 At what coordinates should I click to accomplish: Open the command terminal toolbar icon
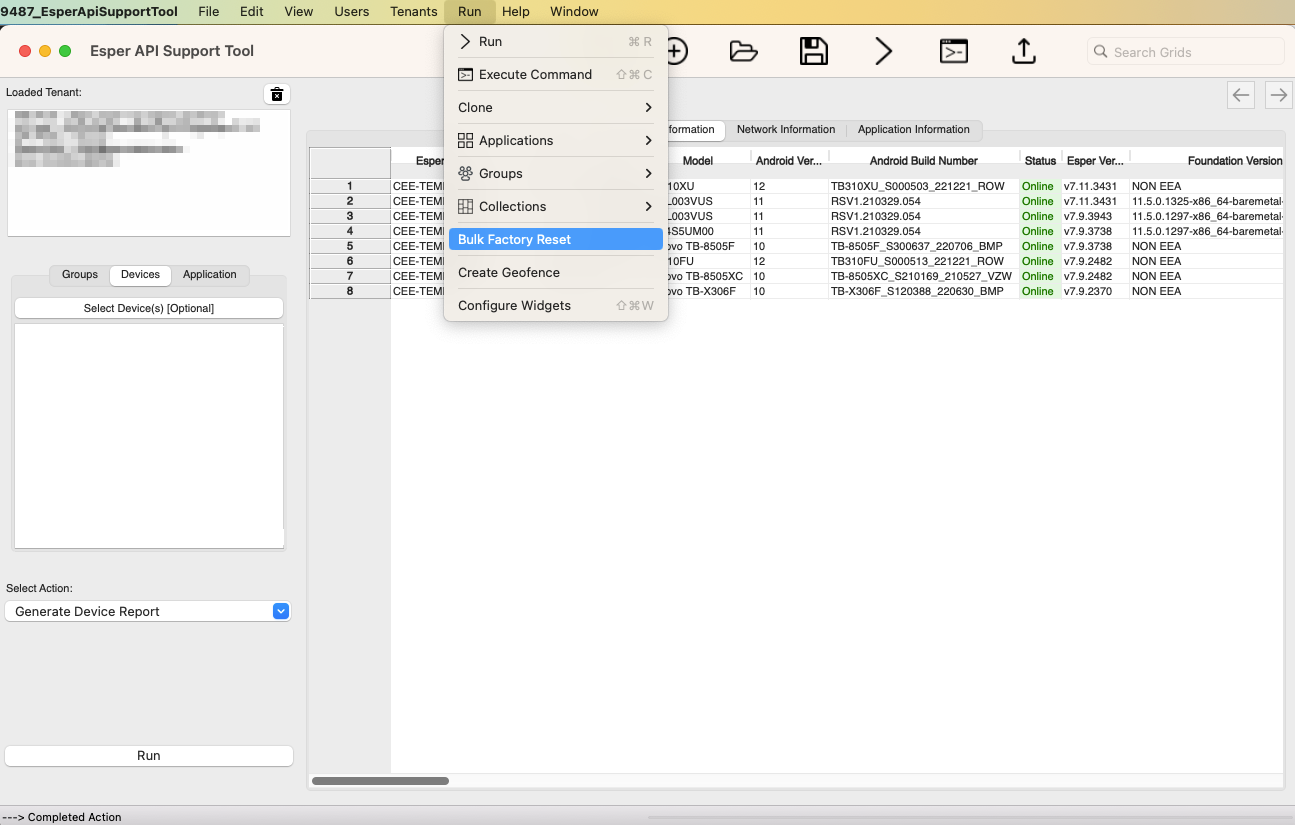tap(953, 52)
